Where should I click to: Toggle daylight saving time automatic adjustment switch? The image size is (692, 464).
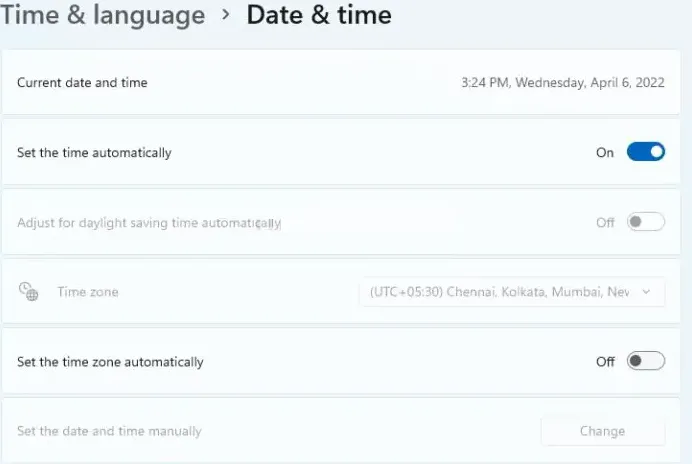645,222
